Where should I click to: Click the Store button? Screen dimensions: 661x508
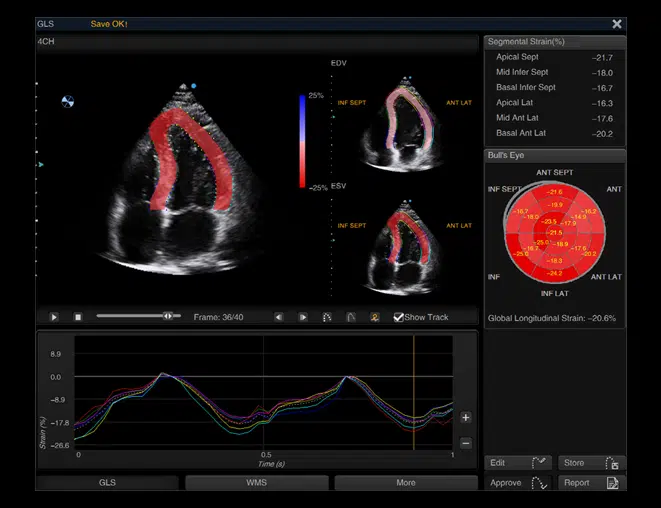tap(591, 463)
